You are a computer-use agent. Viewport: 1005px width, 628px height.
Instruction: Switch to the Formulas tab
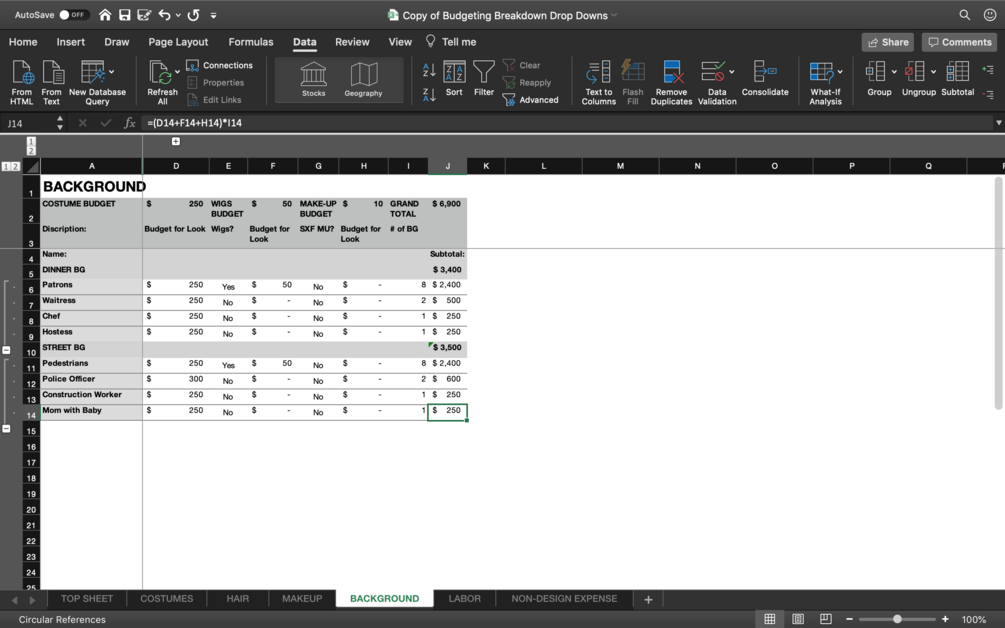coord(251,42)
